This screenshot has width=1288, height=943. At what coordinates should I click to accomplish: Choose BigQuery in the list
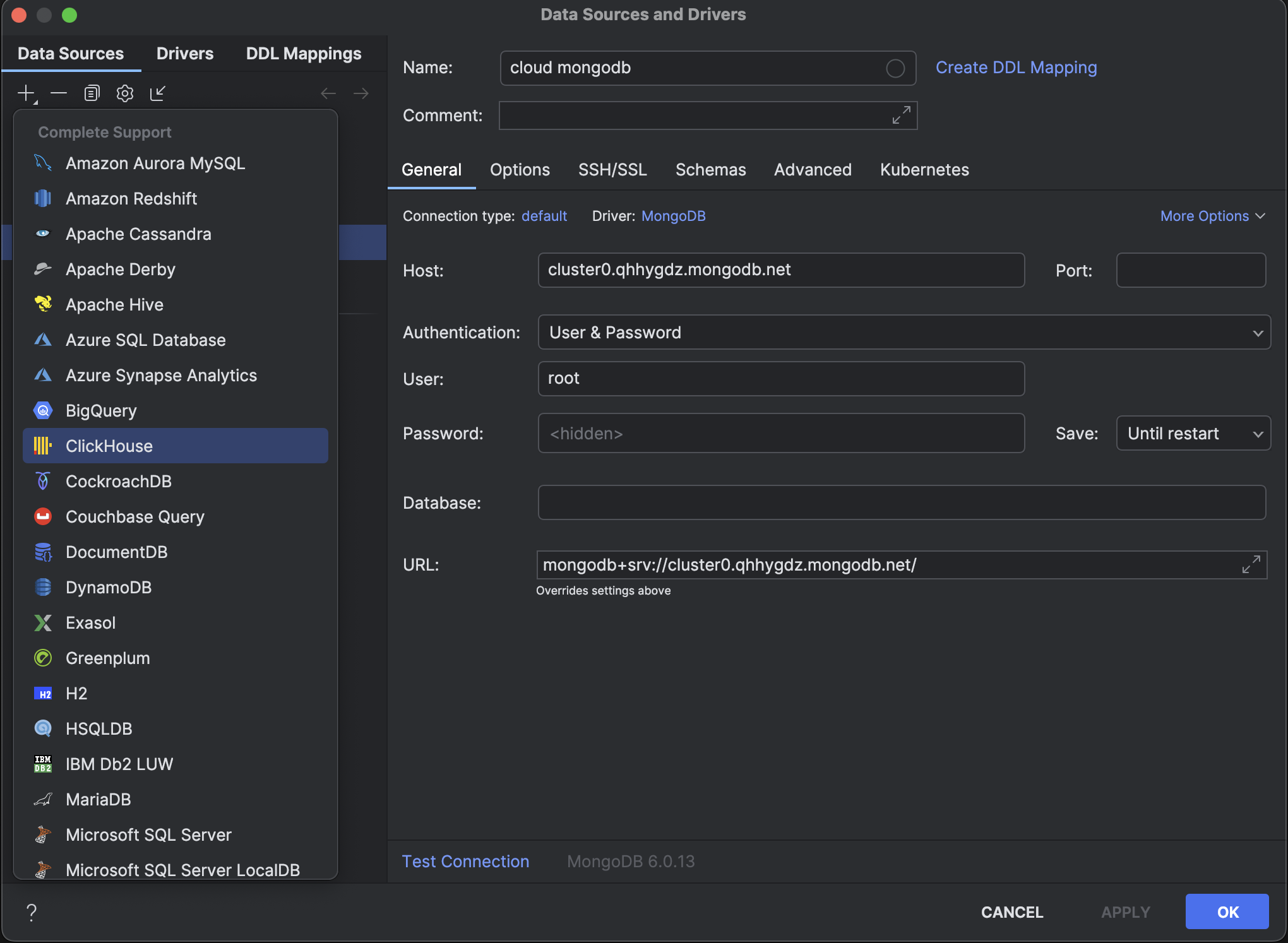coord(101,410)
